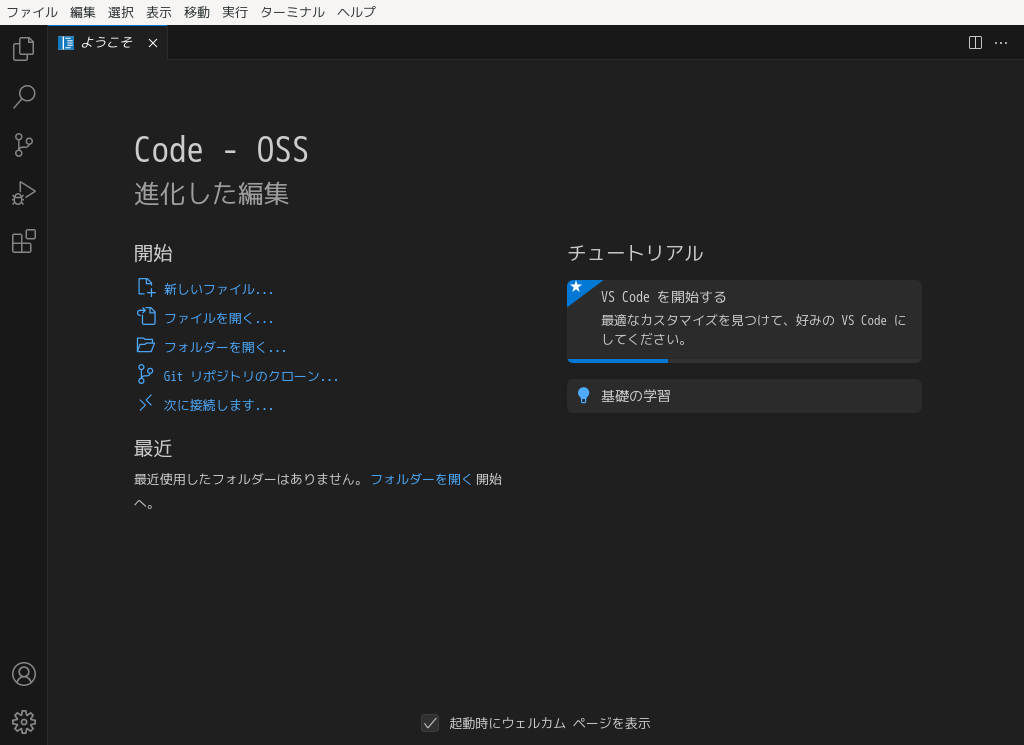Open the Search view icon

[x=24, y=97]
